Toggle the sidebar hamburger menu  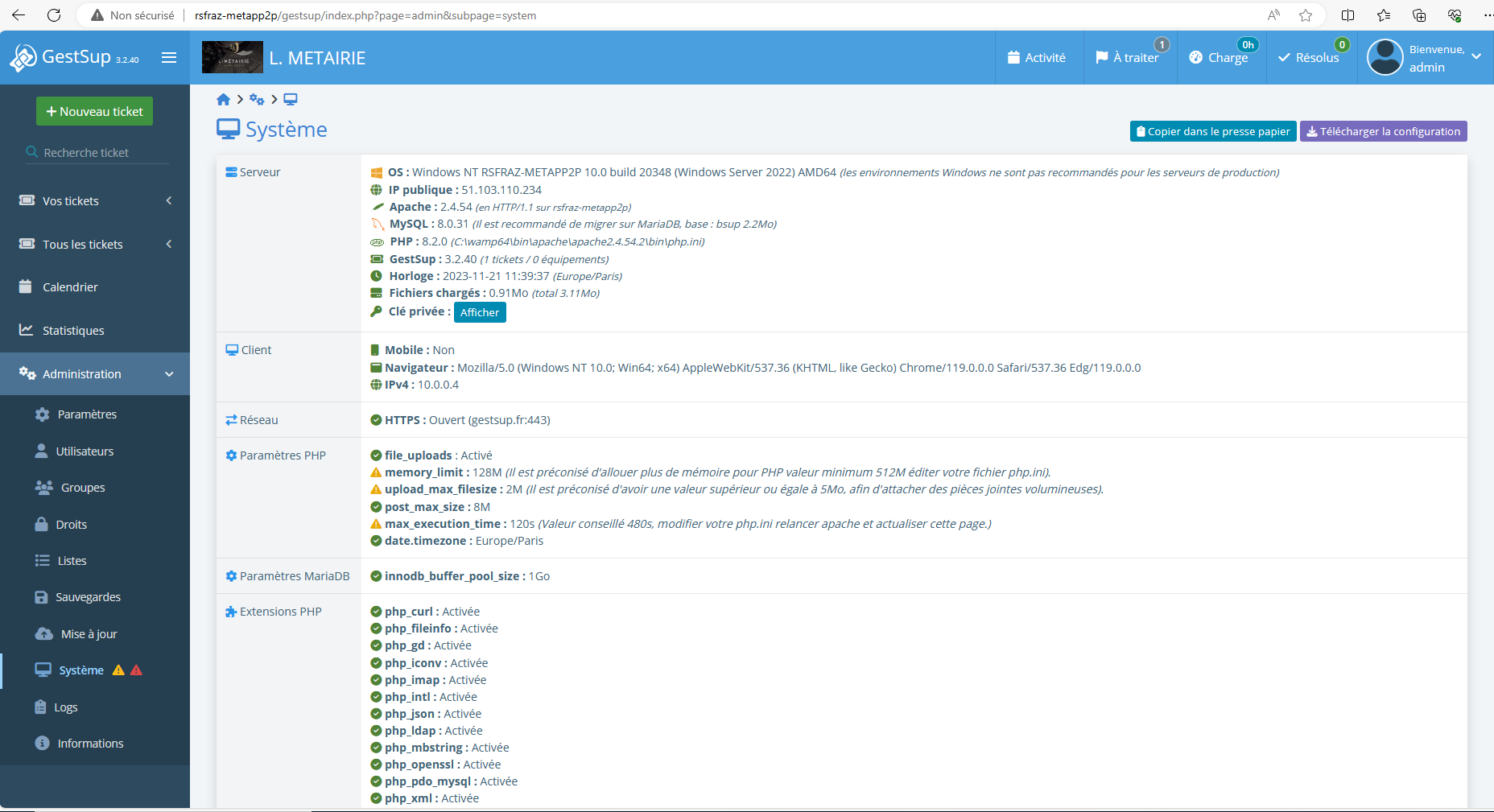click(169, 57)
